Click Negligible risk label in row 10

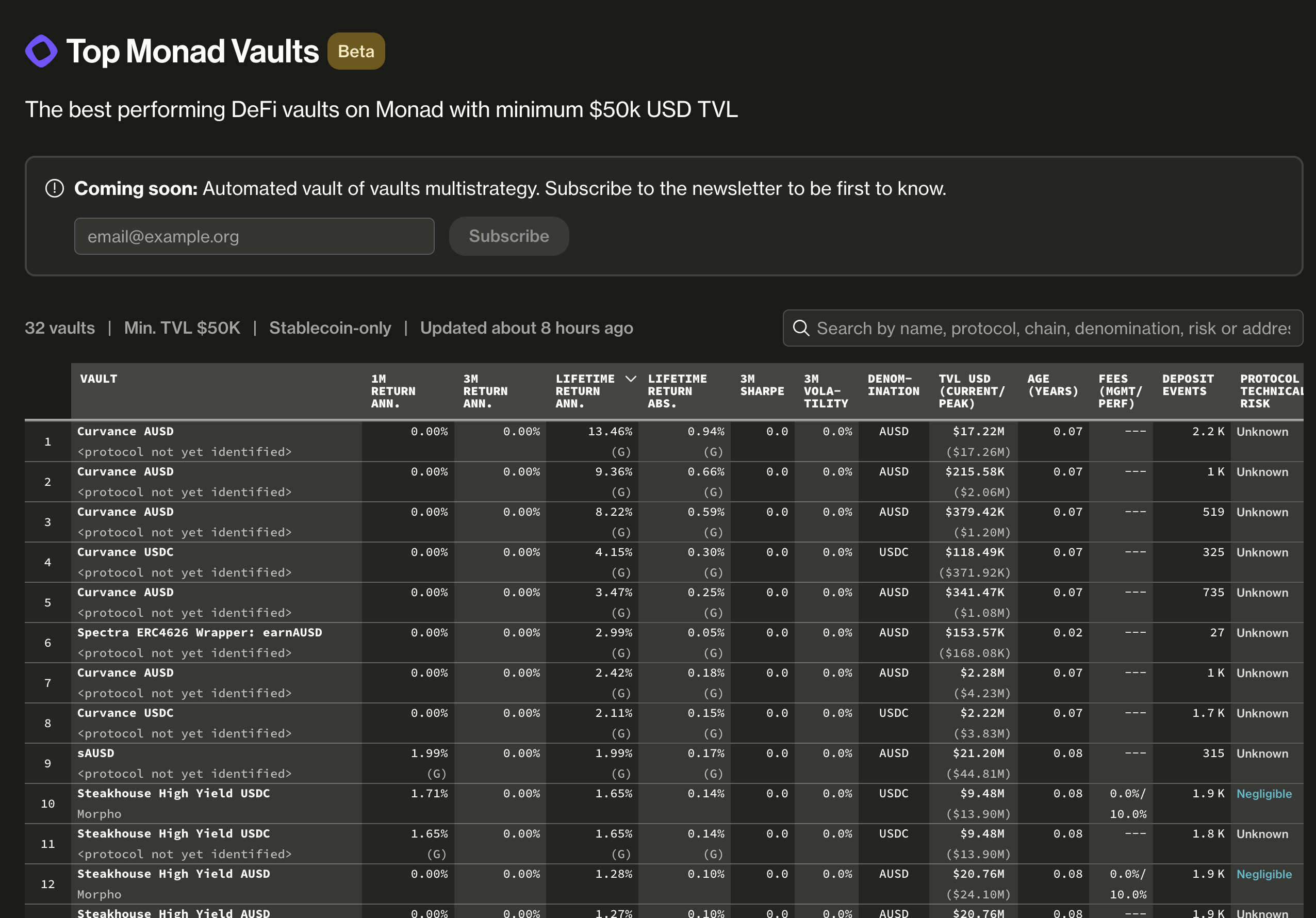[x=1263, y=794]
